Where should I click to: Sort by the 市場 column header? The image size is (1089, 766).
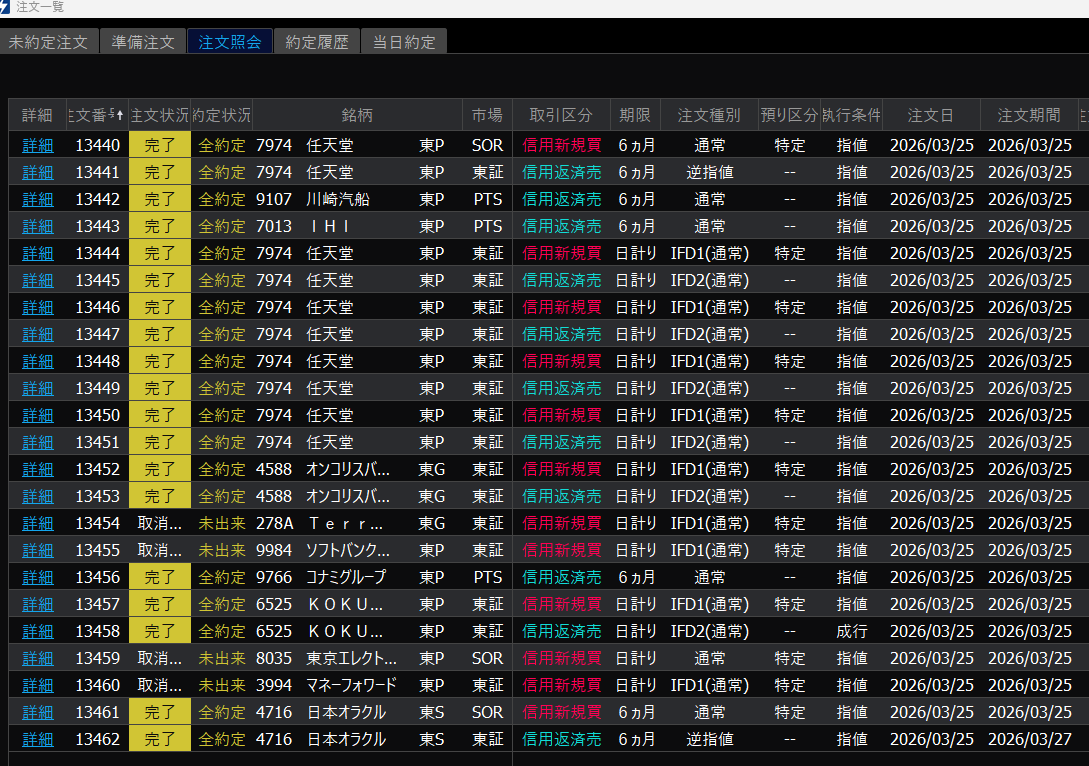tap(487, 115)
